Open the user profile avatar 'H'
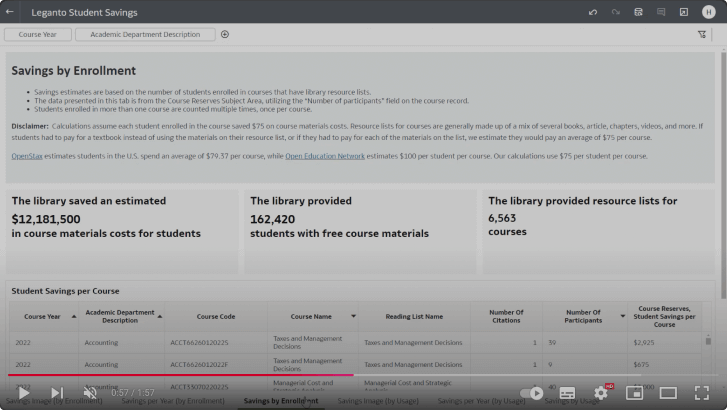This screenshot has width=727, height=410. pyautogui.click(x=709, y=12)
